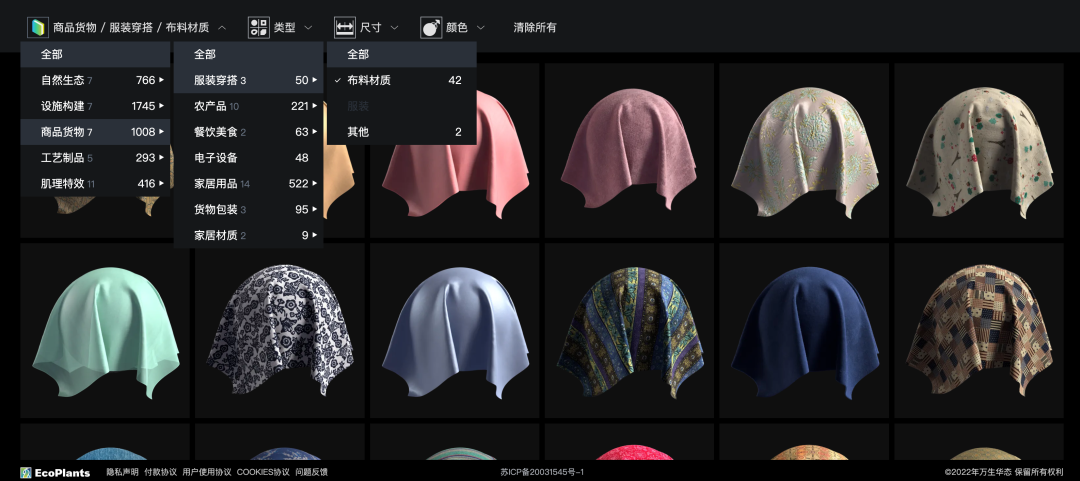This screenshot has height=481, width=1080.
Task: Select 家居材质 subcategory
Action: pyautogui.click(x=249, y=235)
